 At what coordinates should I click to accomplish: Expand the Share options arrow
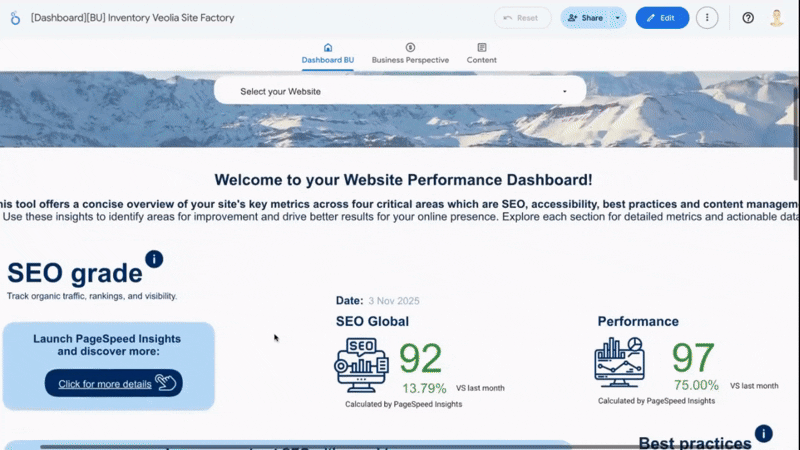(618, 18)
